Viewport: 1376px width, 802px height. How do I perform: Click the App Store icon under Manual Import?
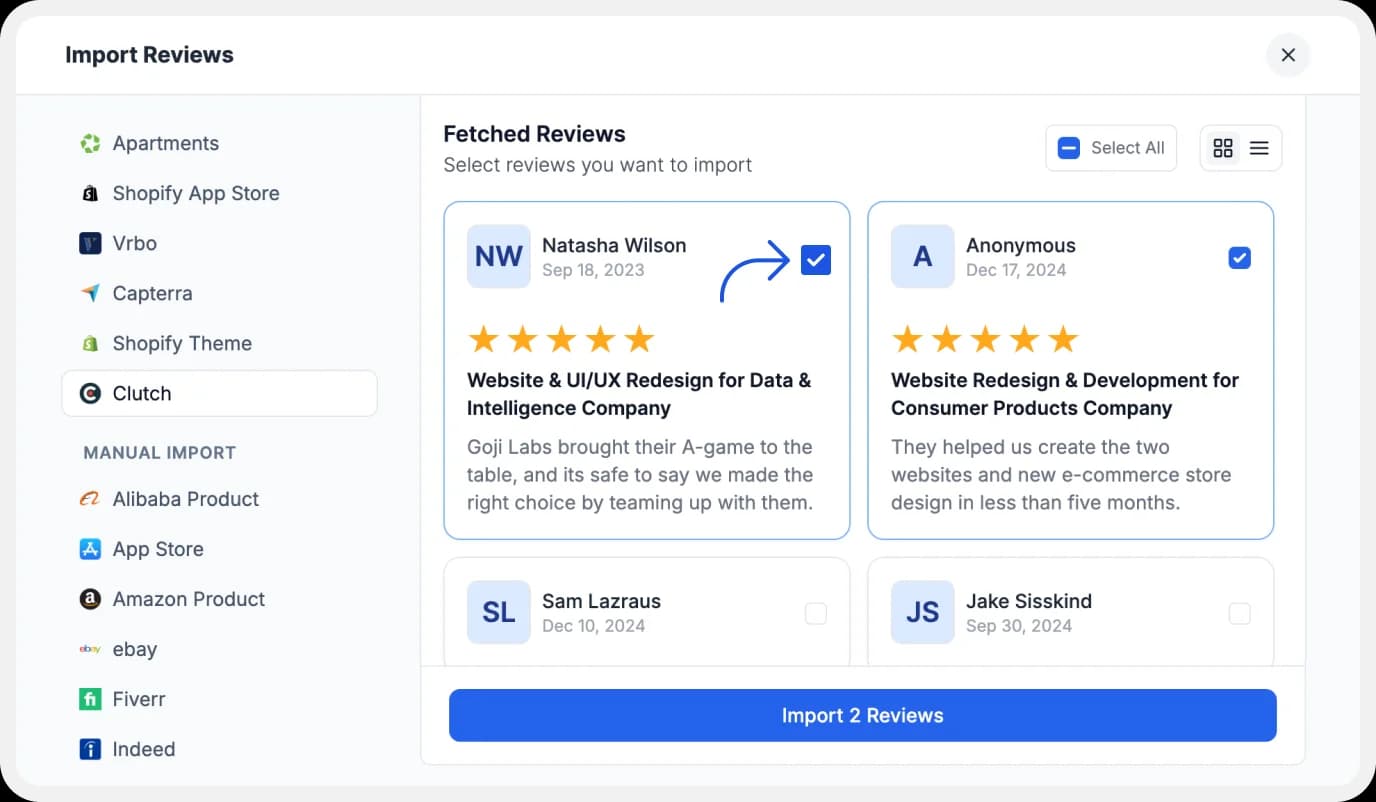tap(90, 549)
